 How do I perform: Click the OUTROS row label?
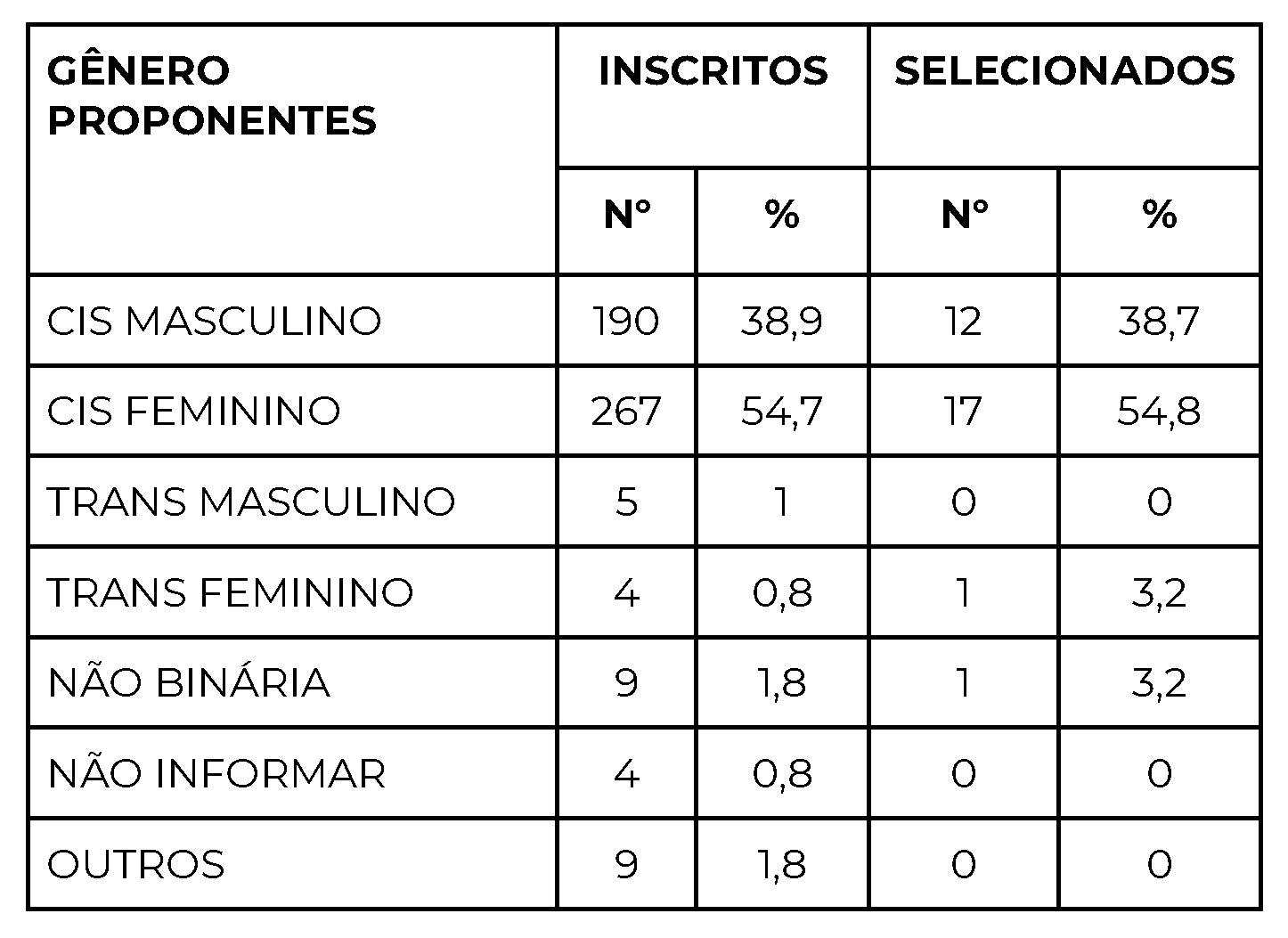click(x=136, y=864)
